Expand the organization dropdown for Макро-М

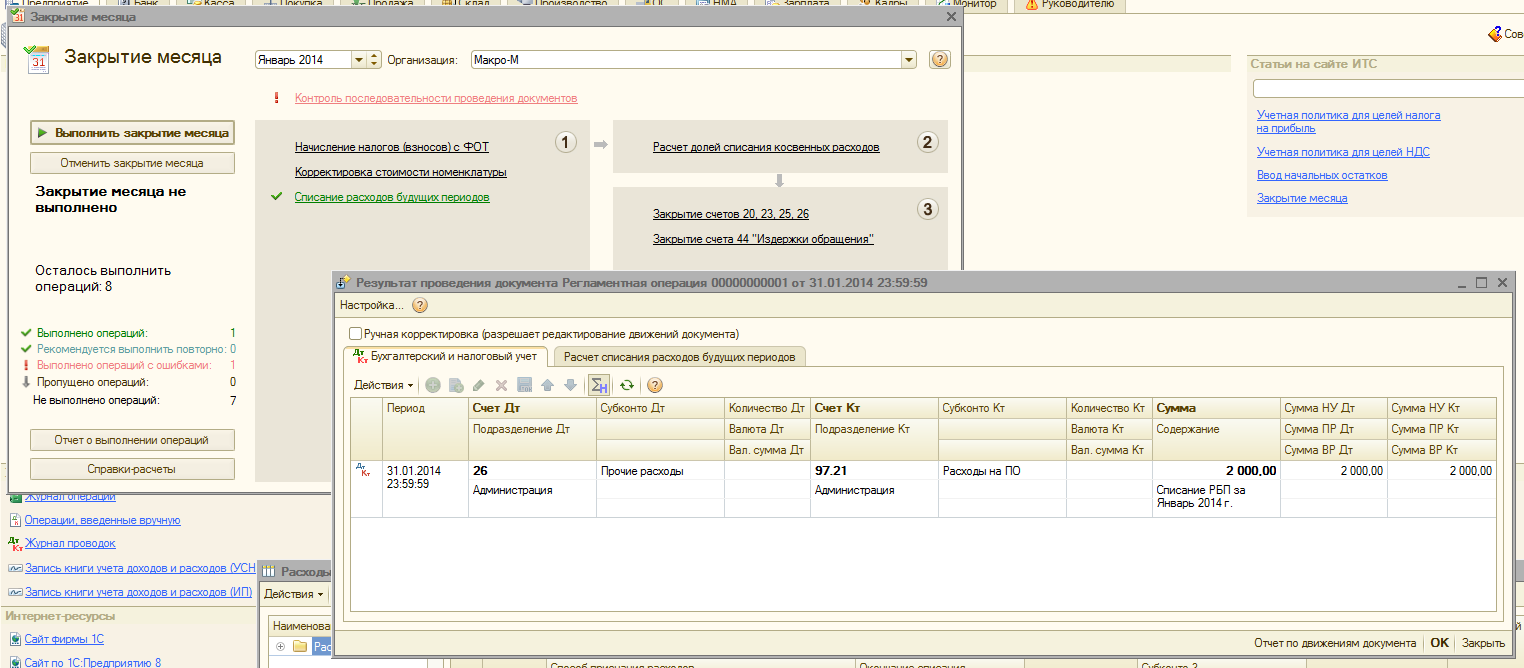[908, 60]
